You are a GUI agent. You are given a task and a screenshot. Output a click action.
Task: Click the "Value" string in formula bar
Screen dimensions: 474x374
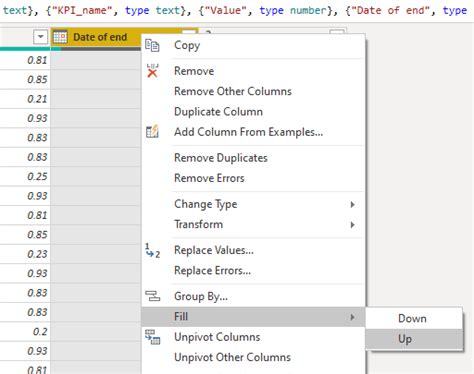pos(227,10)
